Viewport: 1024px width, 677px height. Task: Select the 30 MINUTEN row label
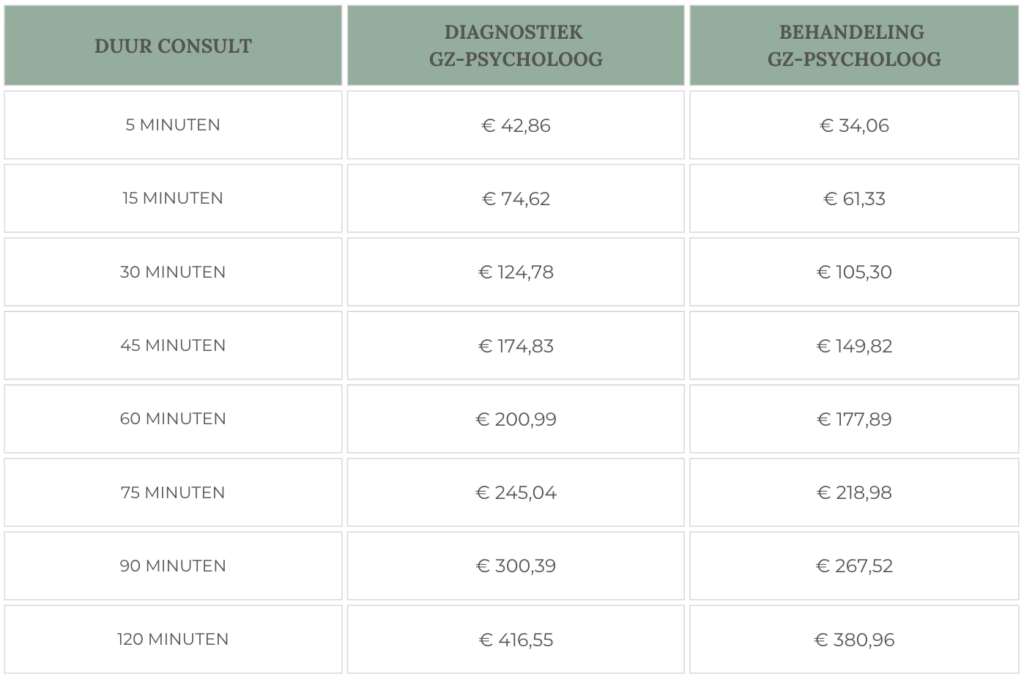pyautogui.click(x=173, y=272)
